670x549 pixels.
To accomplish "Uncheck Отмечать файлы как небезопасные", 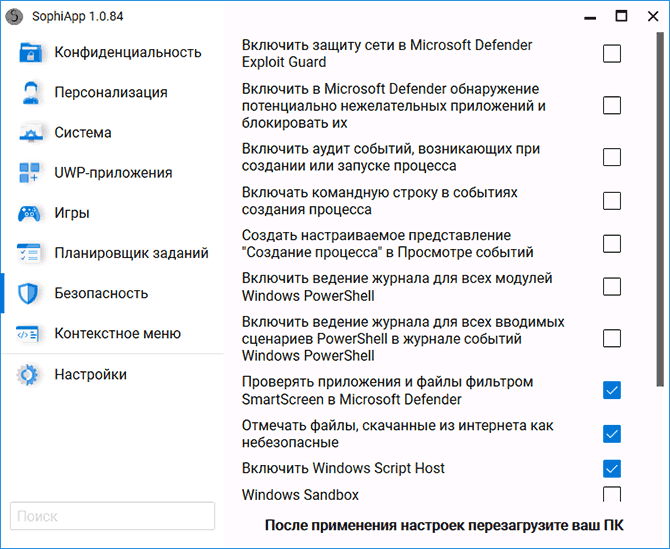I will (612, 434).
